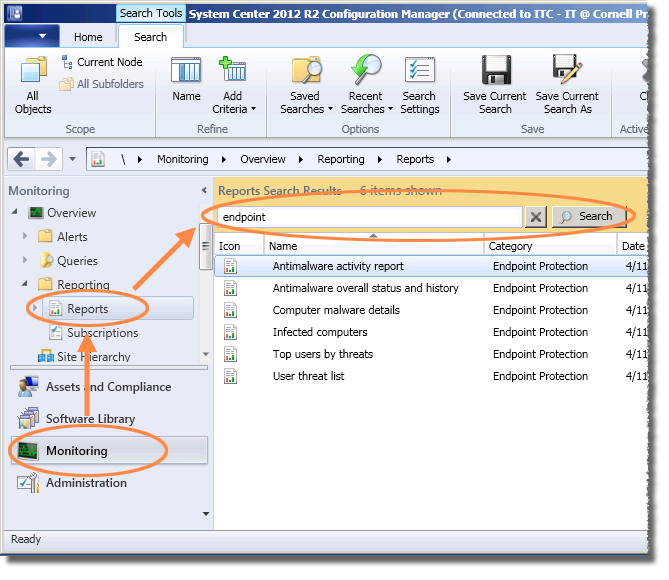Select the All Objects scope icon
This screenshot has height=580, width=669.
pos(33,85)
